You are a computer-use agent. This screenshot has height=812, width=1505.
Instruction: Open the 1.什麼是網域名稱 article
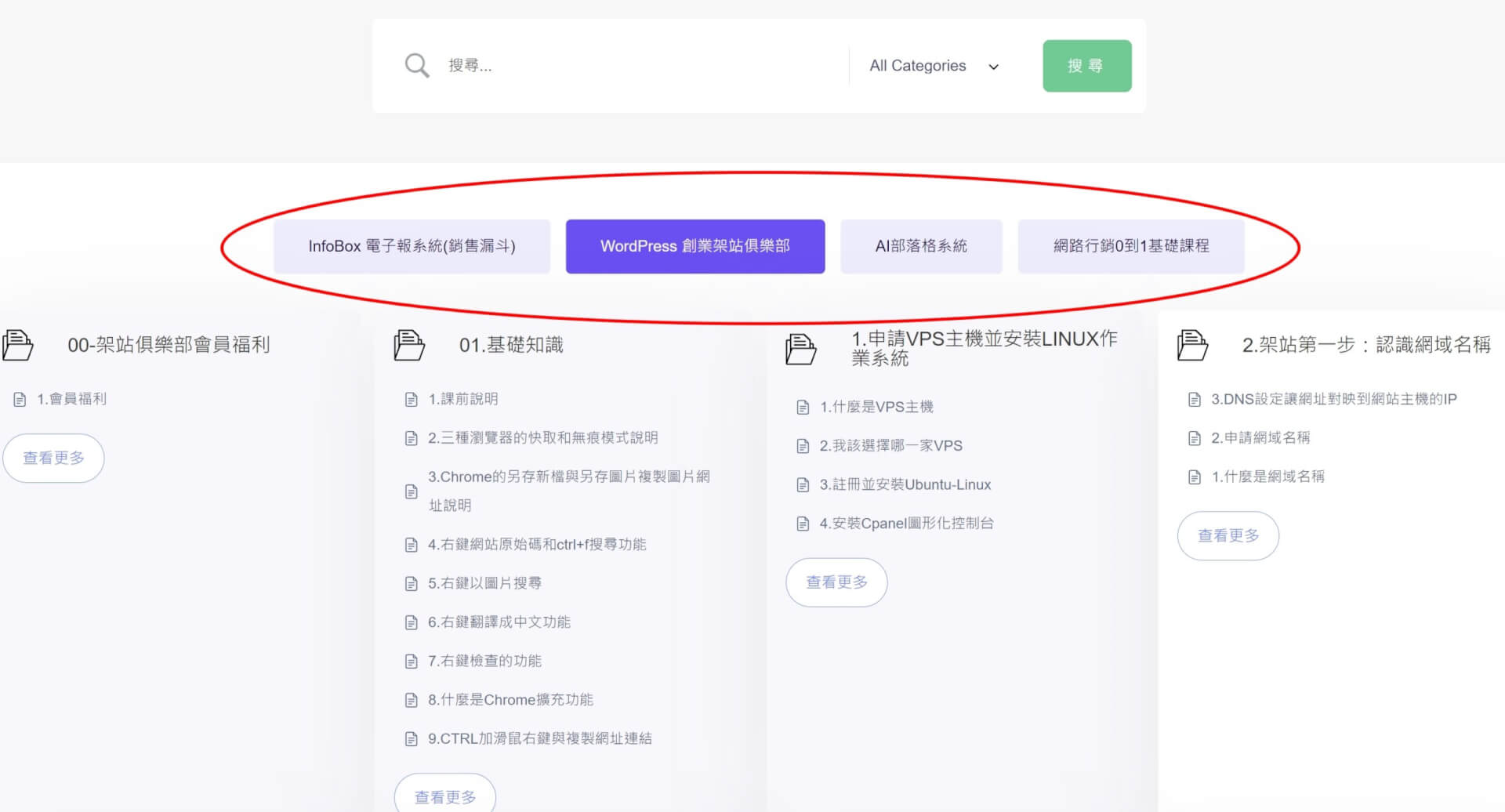(x=1267, y=477)
